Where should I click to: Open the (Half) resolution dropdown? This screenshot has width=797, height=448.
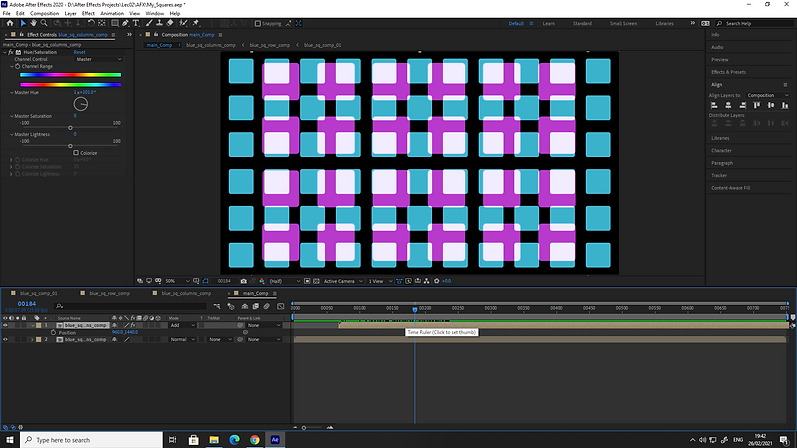pos(284,281)
